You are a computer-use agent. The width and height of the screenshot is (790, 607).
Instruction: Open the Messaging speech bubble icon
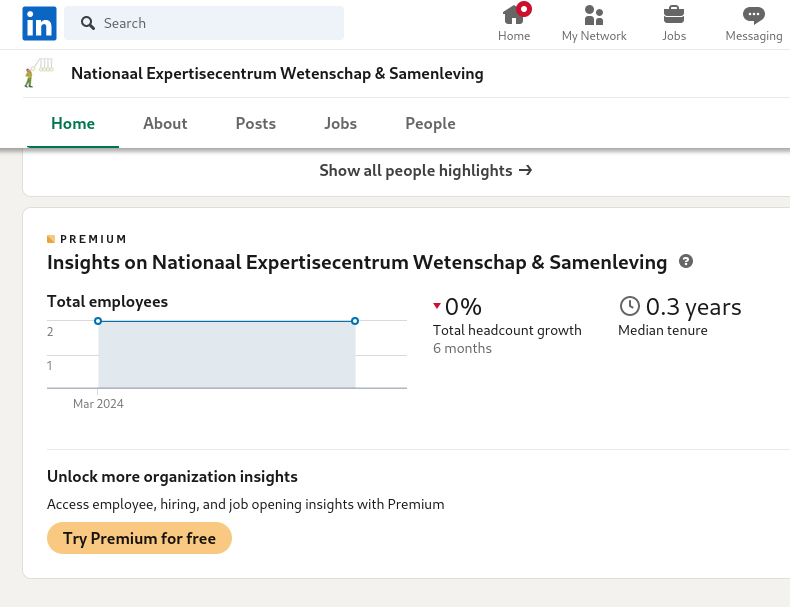point(754,23)
